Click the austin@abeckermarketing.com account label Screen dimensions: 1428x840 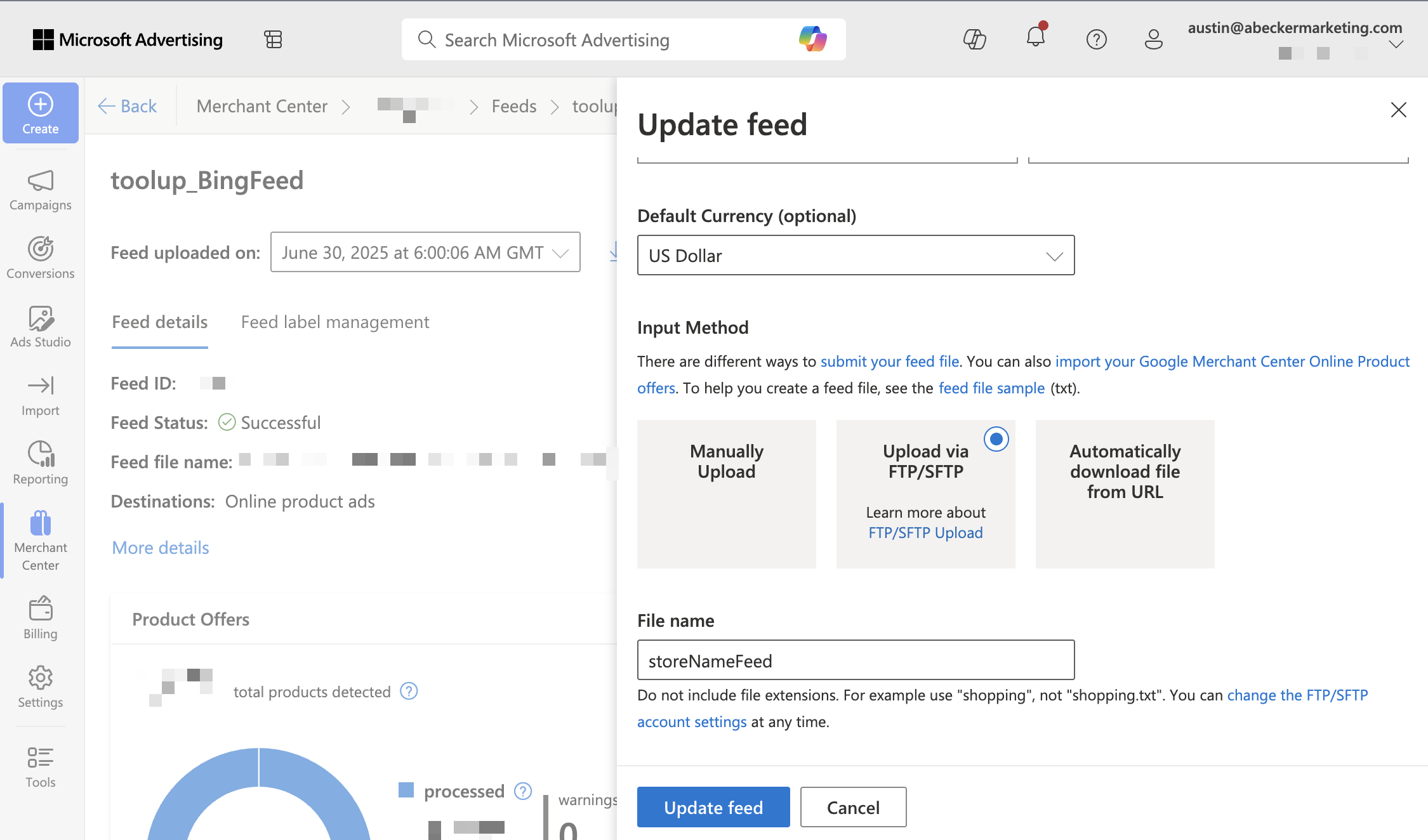tap(1295, 28)
